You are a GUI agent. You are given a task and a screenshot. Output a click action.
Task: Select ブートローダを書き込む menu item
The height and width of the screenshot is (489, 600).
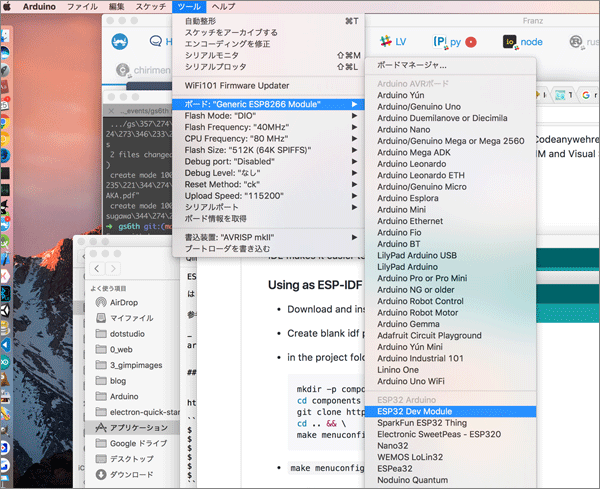(268, 249)
